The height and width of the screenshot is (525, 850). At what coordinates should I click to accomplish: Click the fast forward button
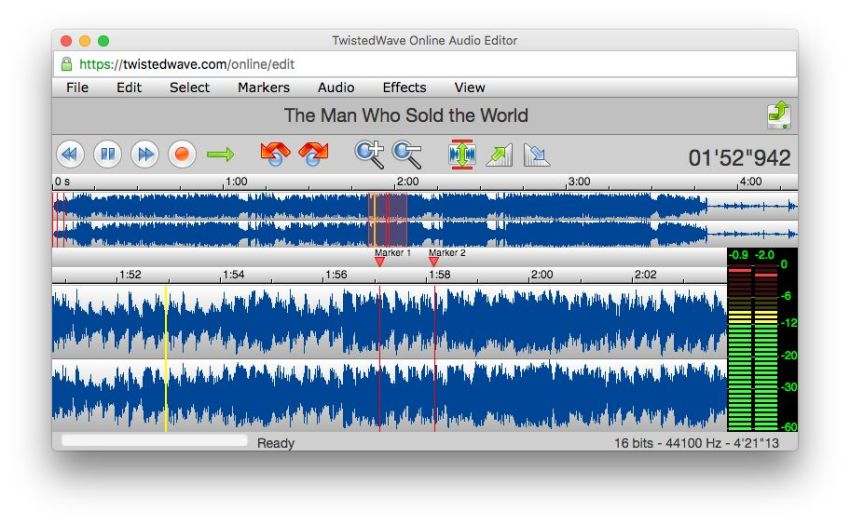tap(145, 155)
